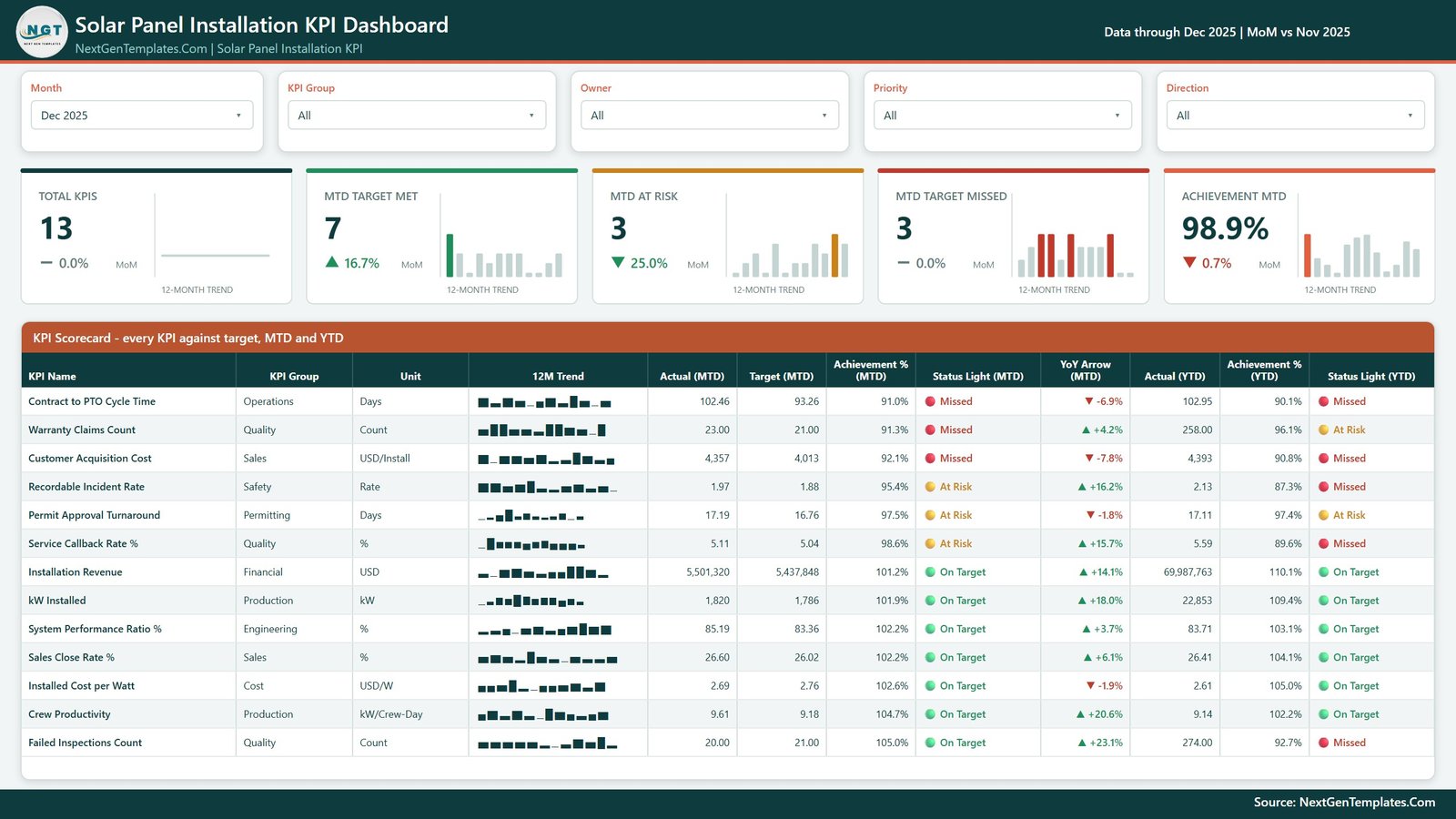The image size is (1456, 819).
Task: Click the KPI Scorecard section title
Action: coord(188,338)
